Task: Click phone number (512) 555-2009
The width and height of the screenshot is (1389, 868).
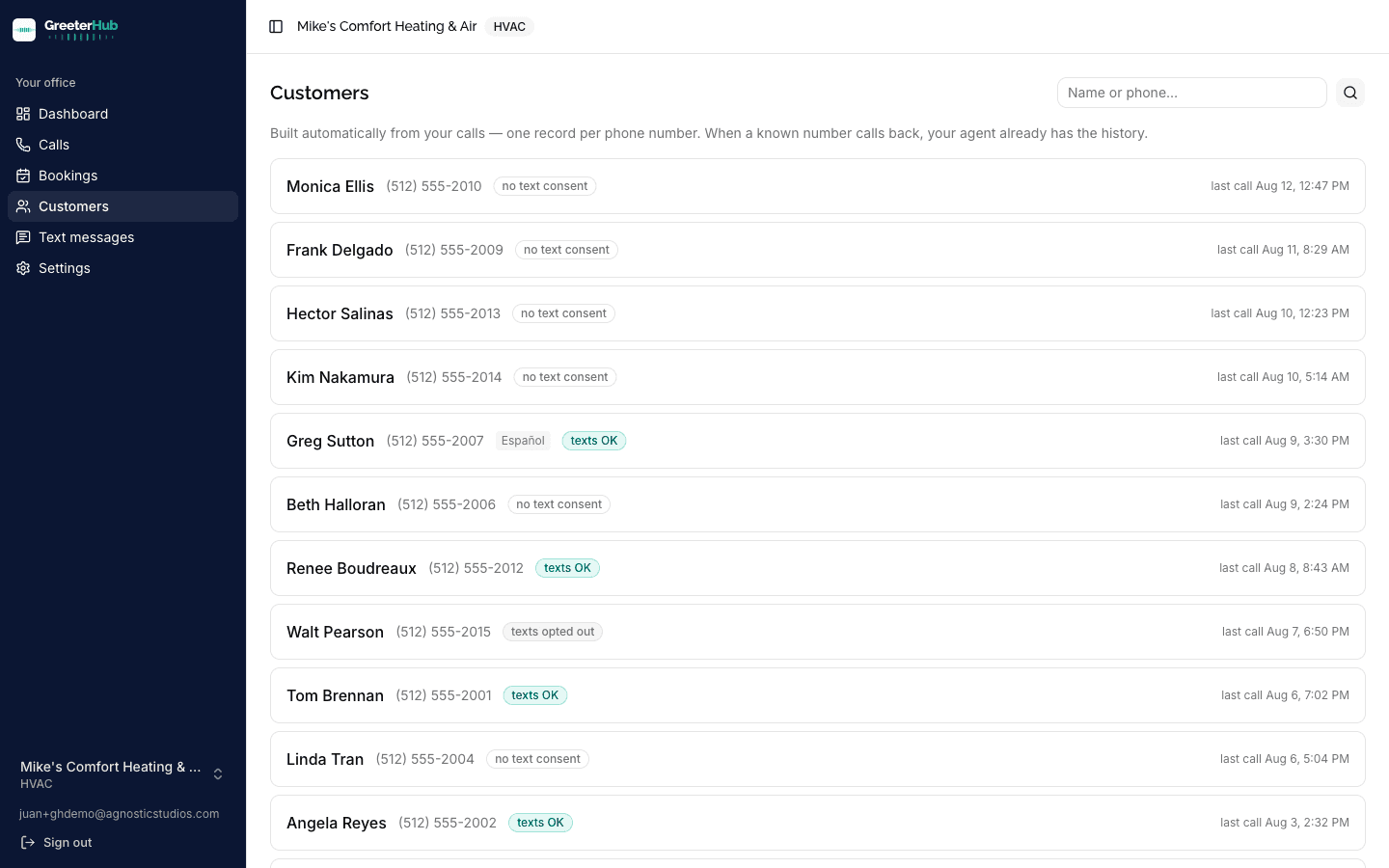Action: pos(454,250)
